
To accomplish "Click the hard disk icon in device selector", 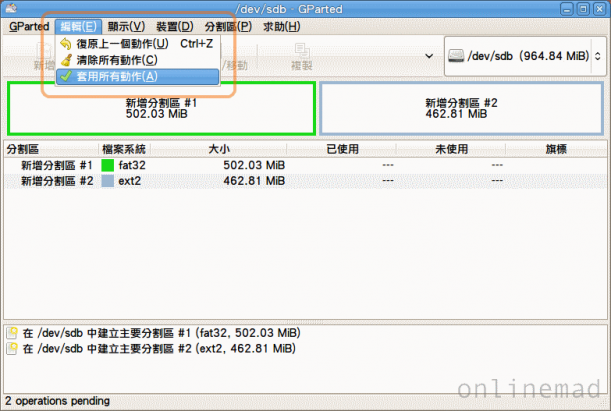I will pos(456,56).
